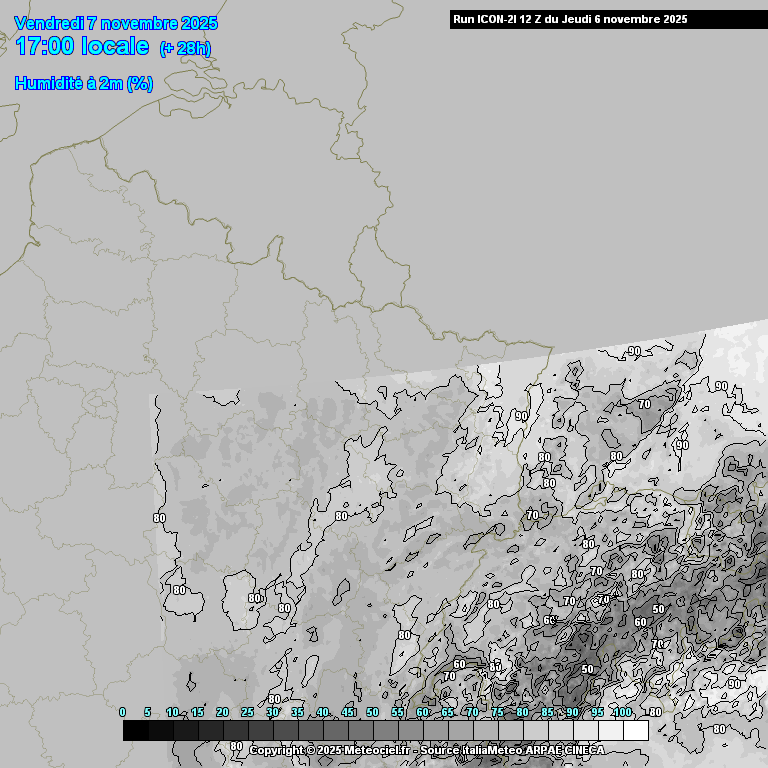
Task: Click the 75 value on the legend scale
Action: click(x=497, y=712)
